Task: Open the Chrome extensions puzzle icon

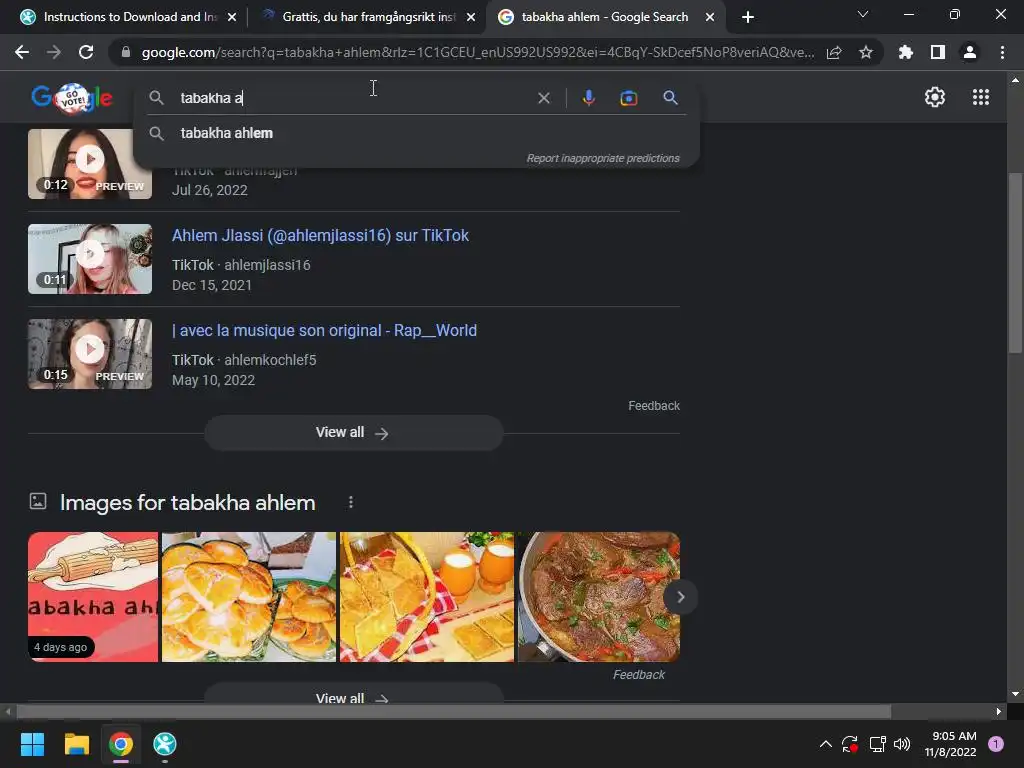Action: [906, 52]
